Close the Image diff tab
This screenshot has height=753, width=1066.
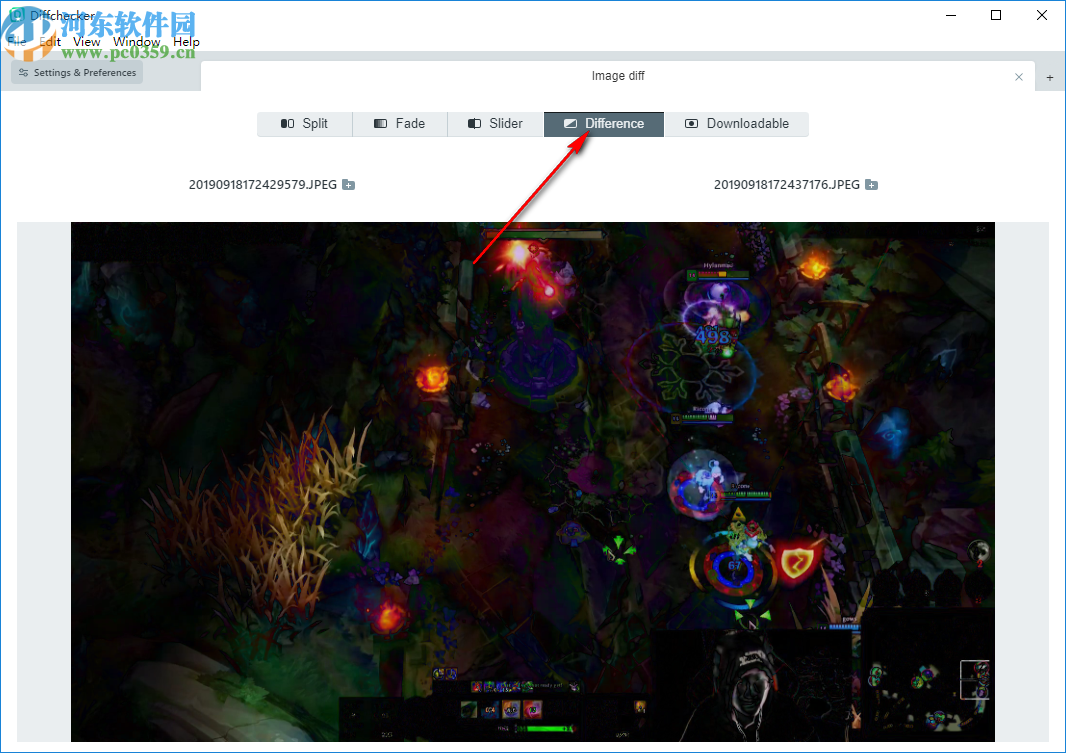tap(1018, 77)
